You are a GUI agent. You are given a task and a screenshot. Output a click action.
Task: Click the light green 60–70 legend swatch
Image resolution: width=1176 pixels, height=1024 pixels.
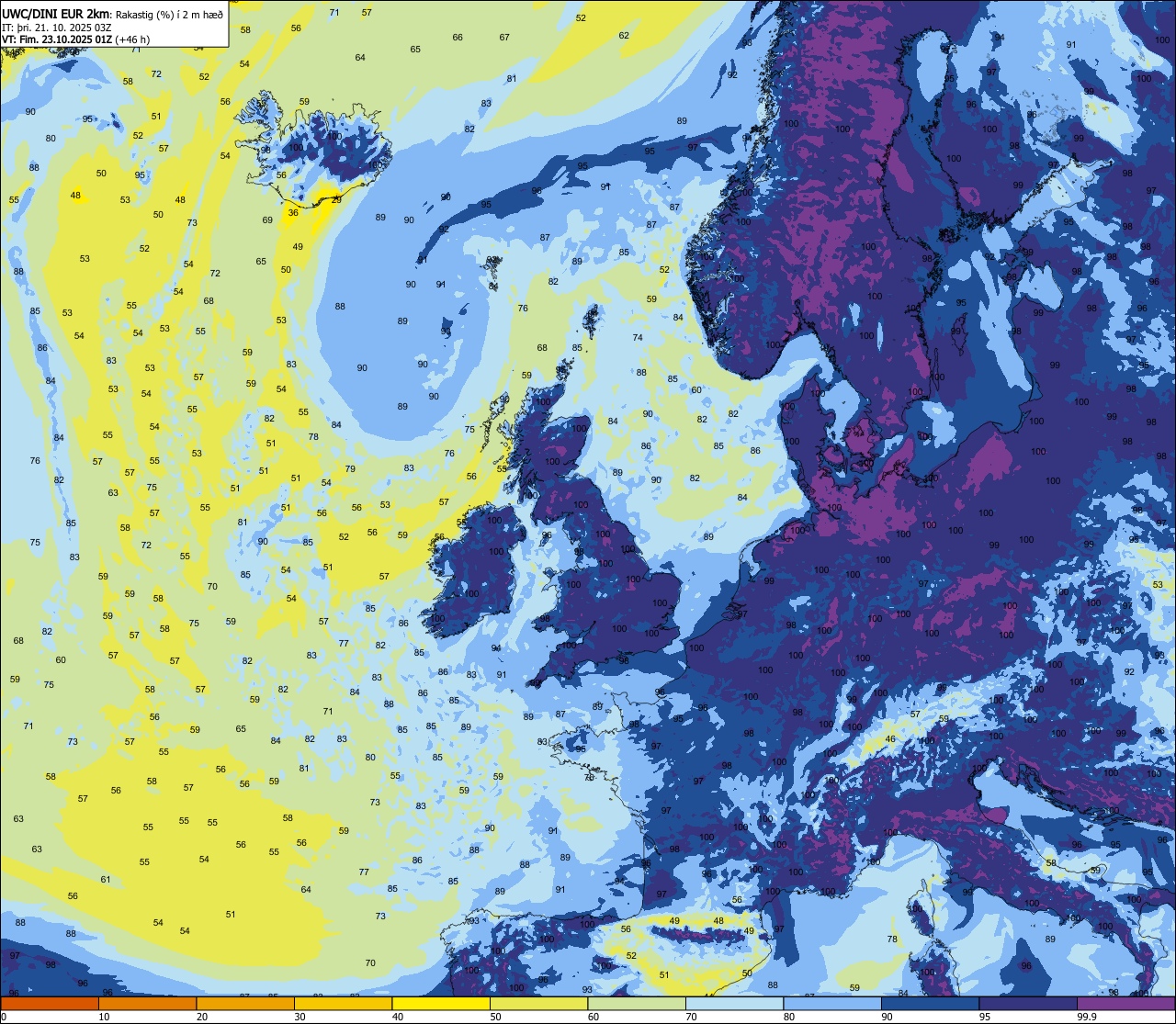pyautogui.click(x=637, y=1003)
